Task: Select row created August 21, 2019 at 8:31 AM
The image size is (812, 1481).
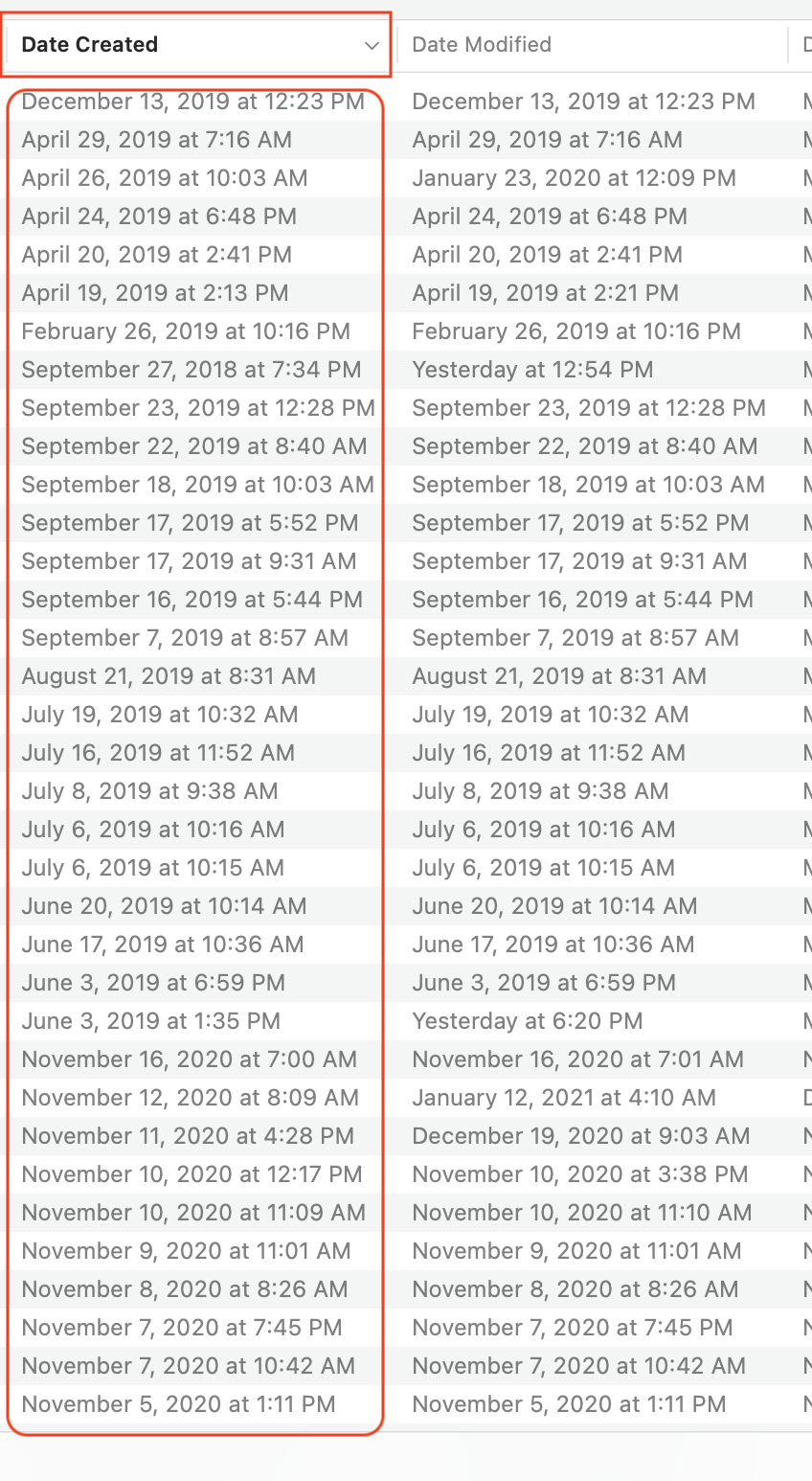Action: click(169, 676)
